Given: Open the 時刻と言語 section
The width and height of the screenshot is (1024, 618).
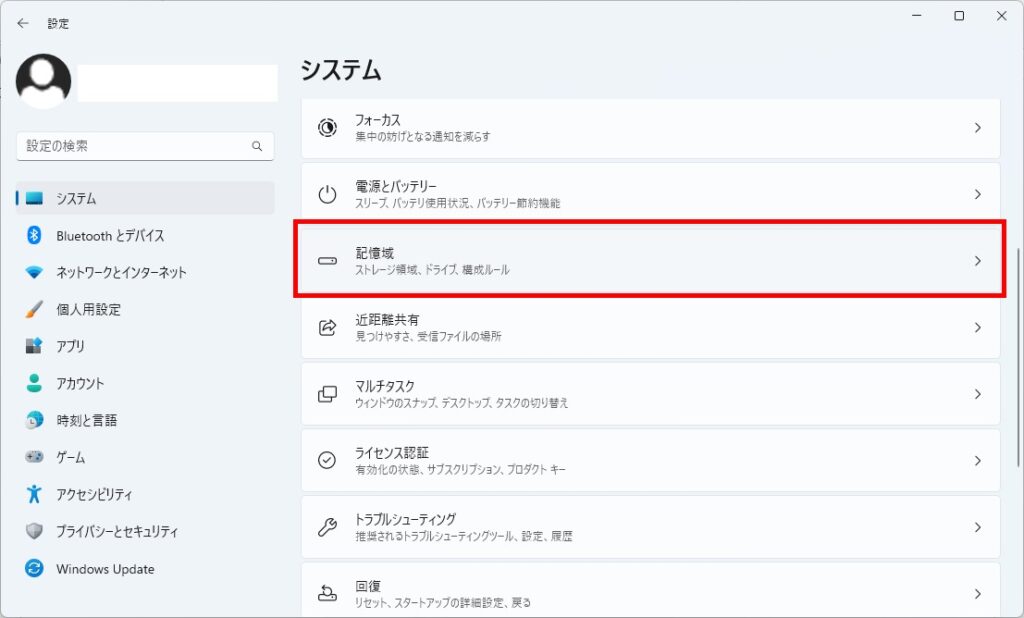Looking at the screenshot, I should [86, 420].
